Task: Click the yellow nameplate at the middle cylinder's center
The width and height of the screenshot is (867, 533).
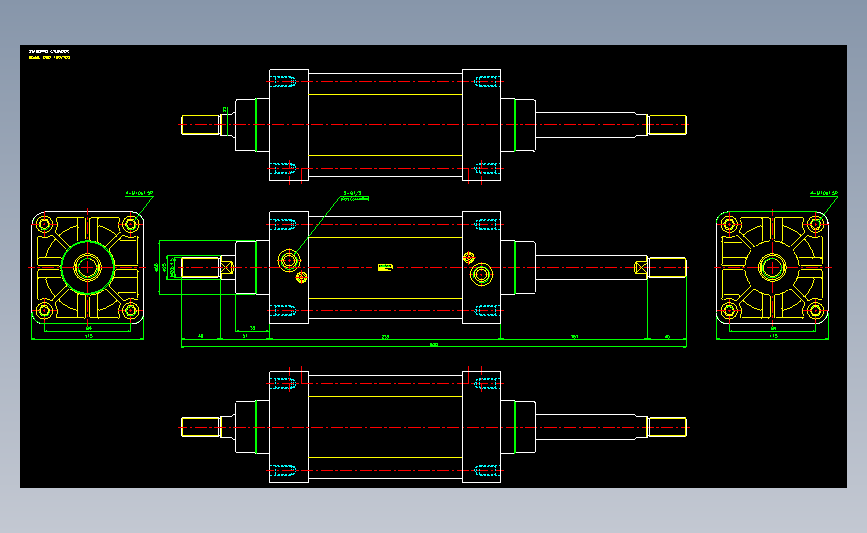Action: [385, 268]
